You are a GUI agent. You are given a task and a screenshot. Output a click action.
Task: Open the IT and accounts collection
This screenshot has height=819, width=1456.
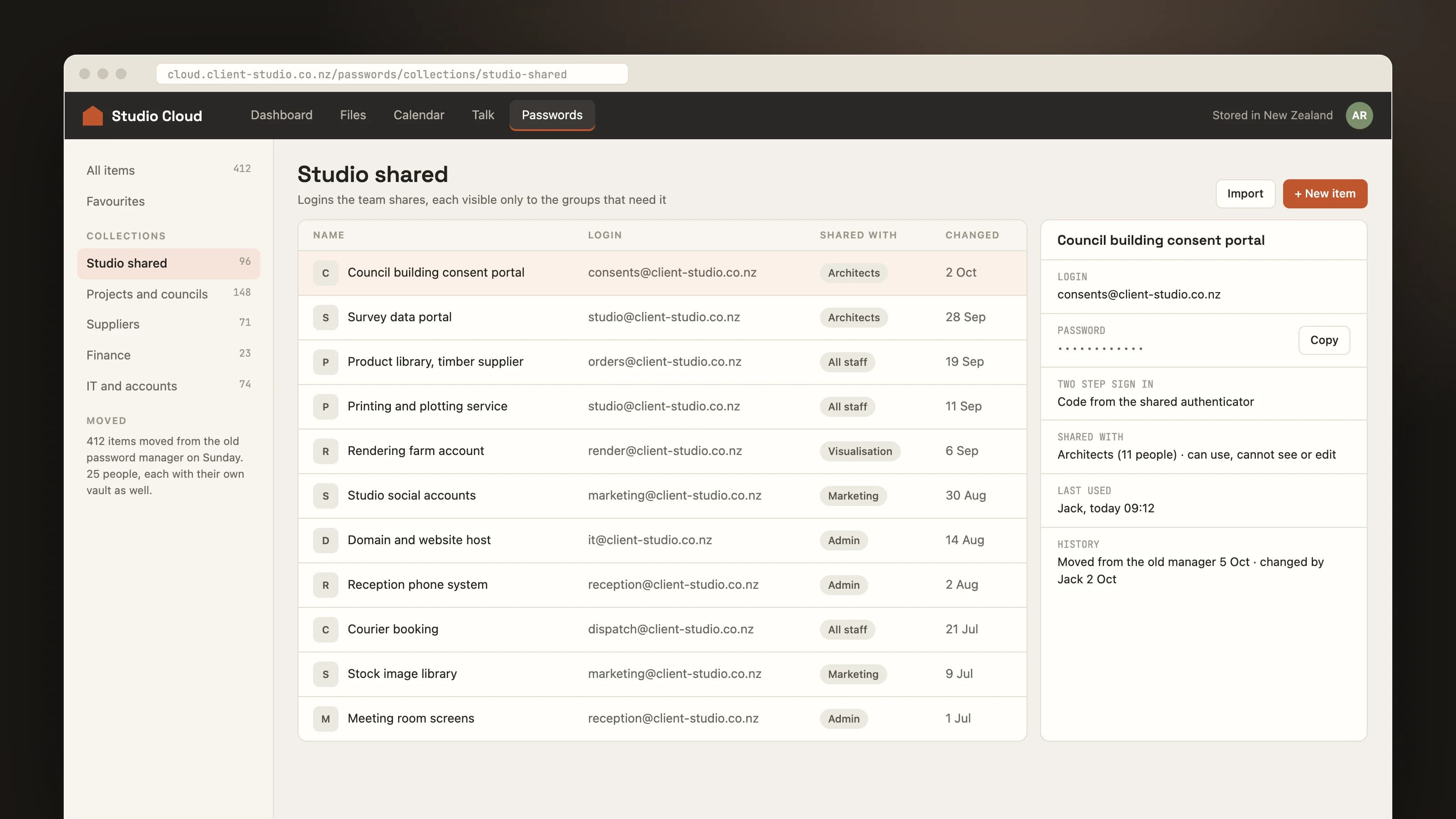point(168,386)
